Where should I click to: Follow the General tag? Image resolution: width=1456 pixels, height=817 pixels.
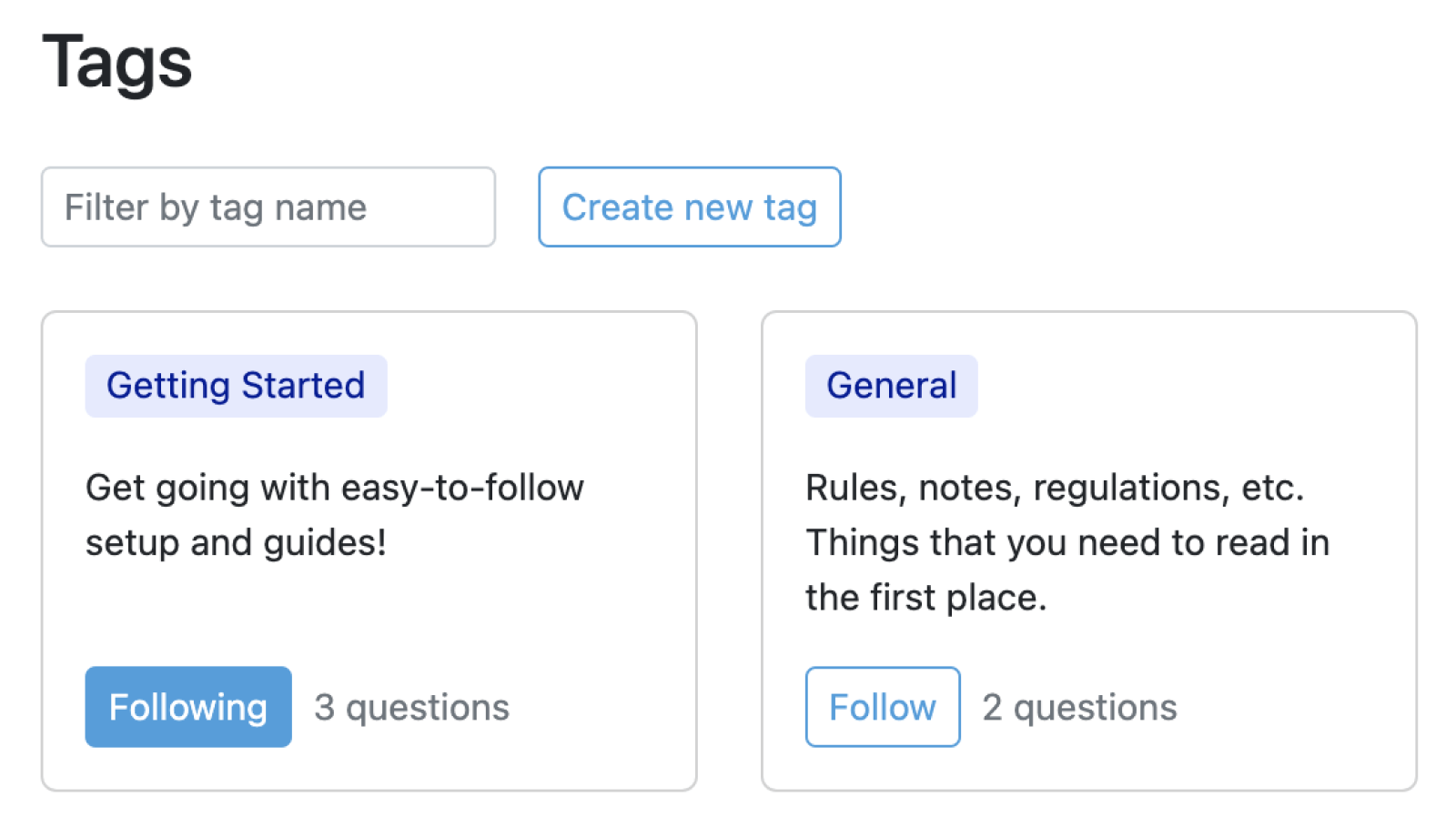(882, 707)
